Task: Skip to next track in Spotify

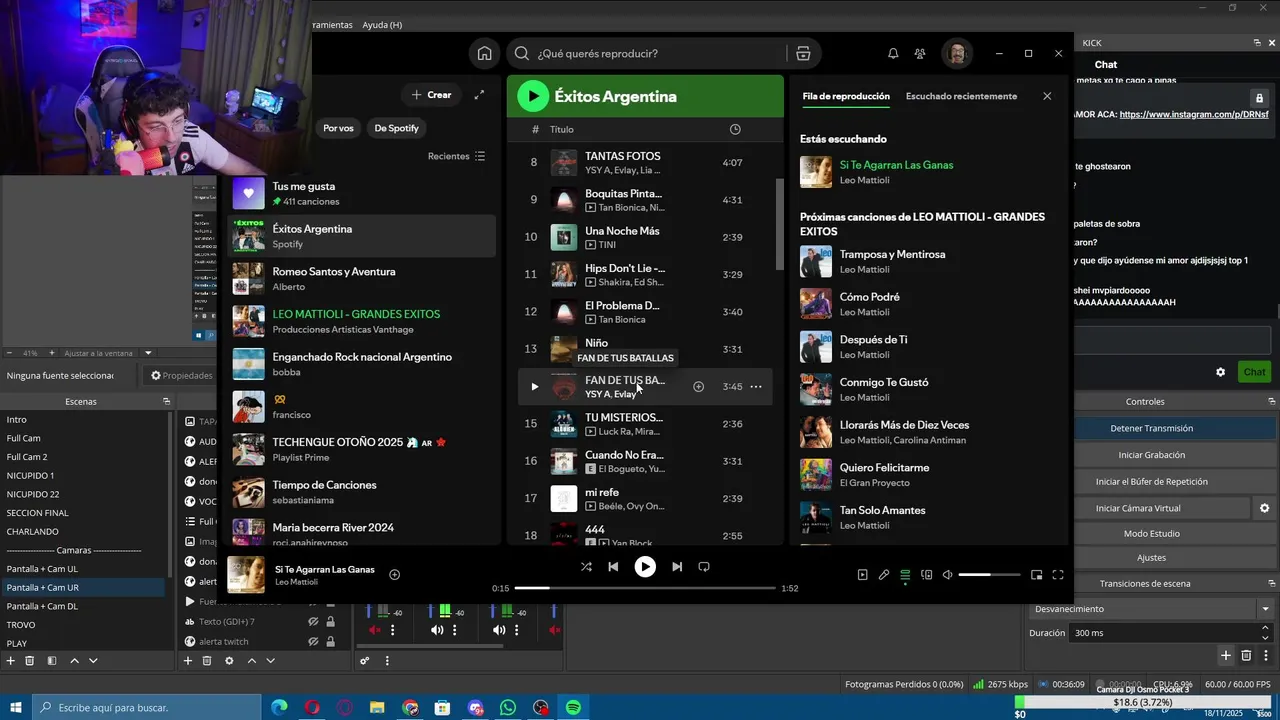Action: pos(677,566)
